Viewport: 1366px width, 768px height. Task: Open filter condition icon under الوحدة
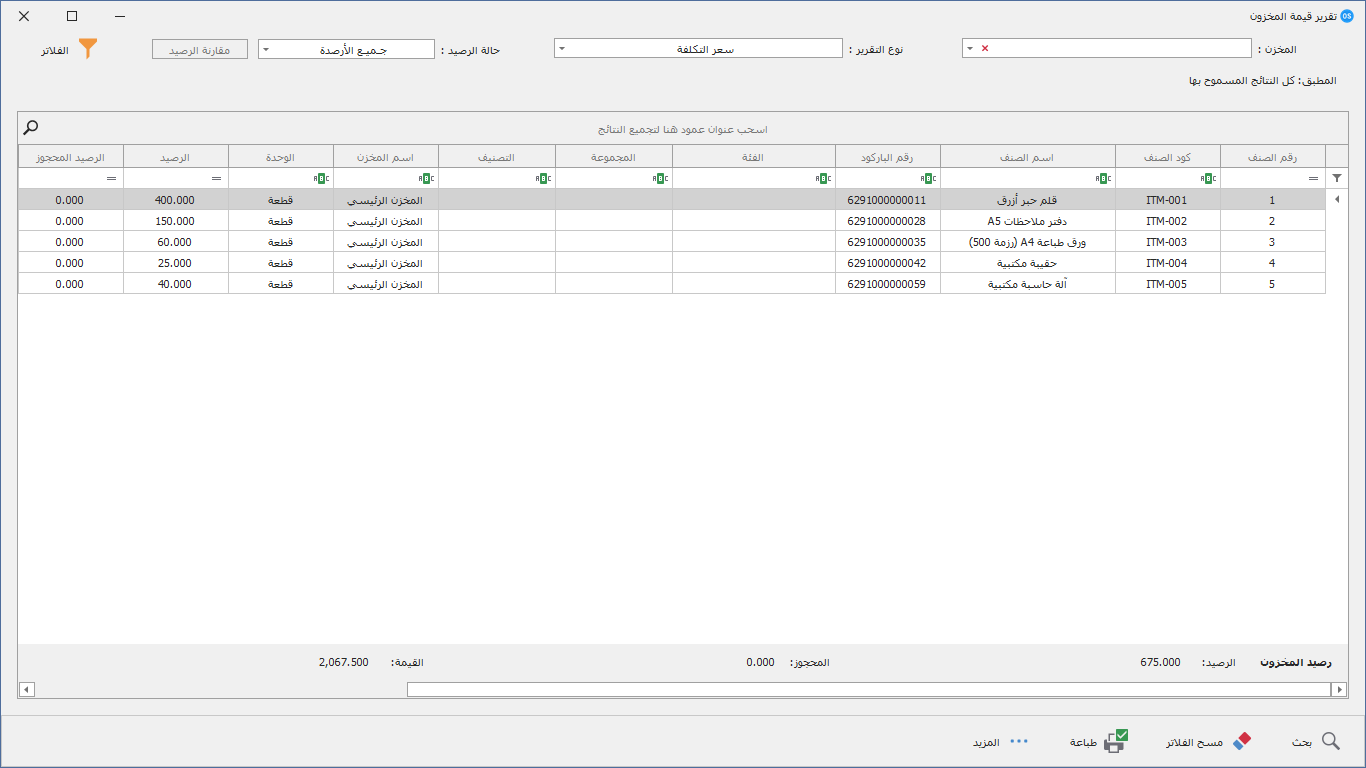(321, 178)
